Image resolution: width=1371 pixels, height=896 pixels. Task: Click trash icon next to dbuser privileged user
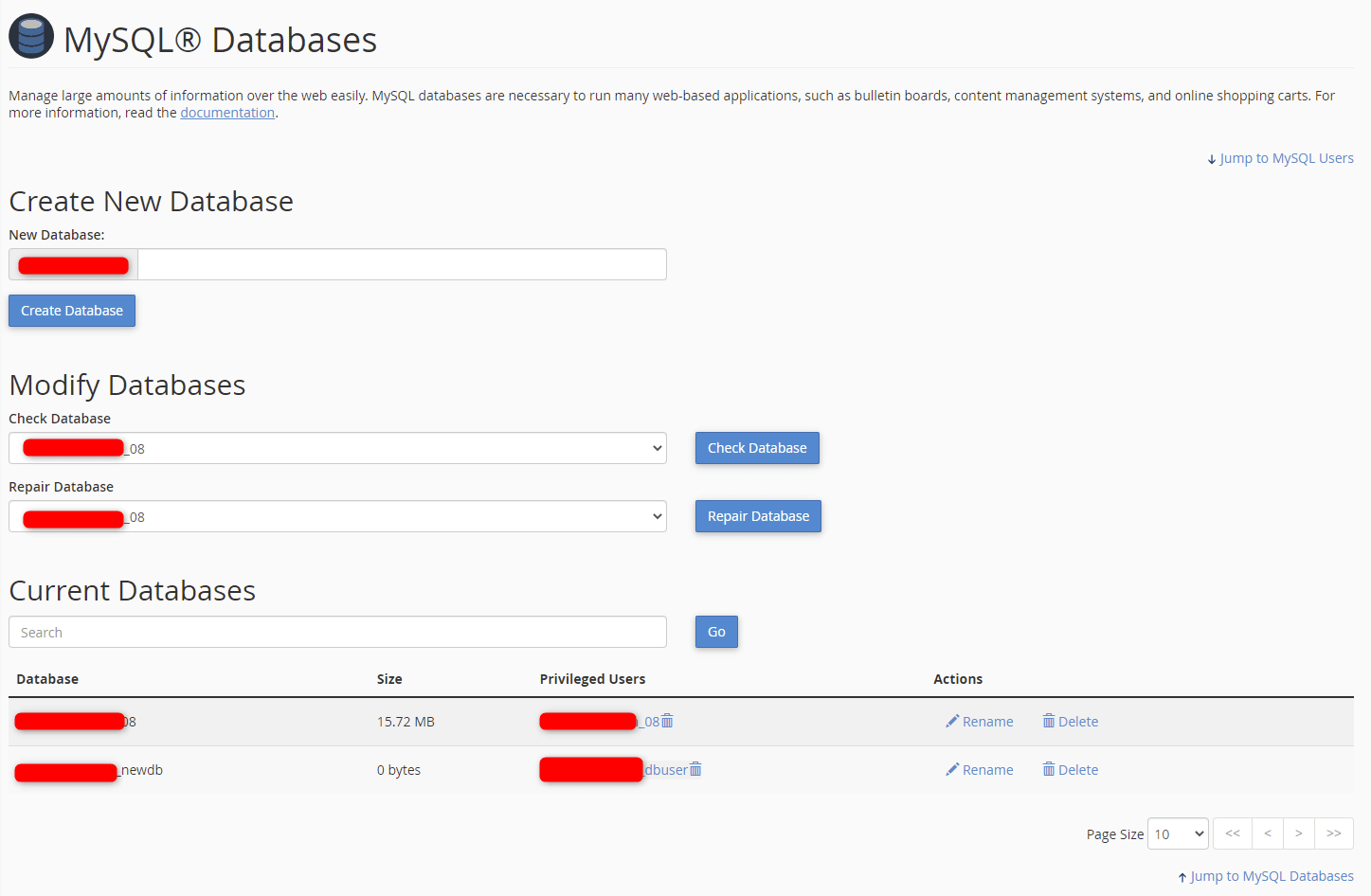695,769
